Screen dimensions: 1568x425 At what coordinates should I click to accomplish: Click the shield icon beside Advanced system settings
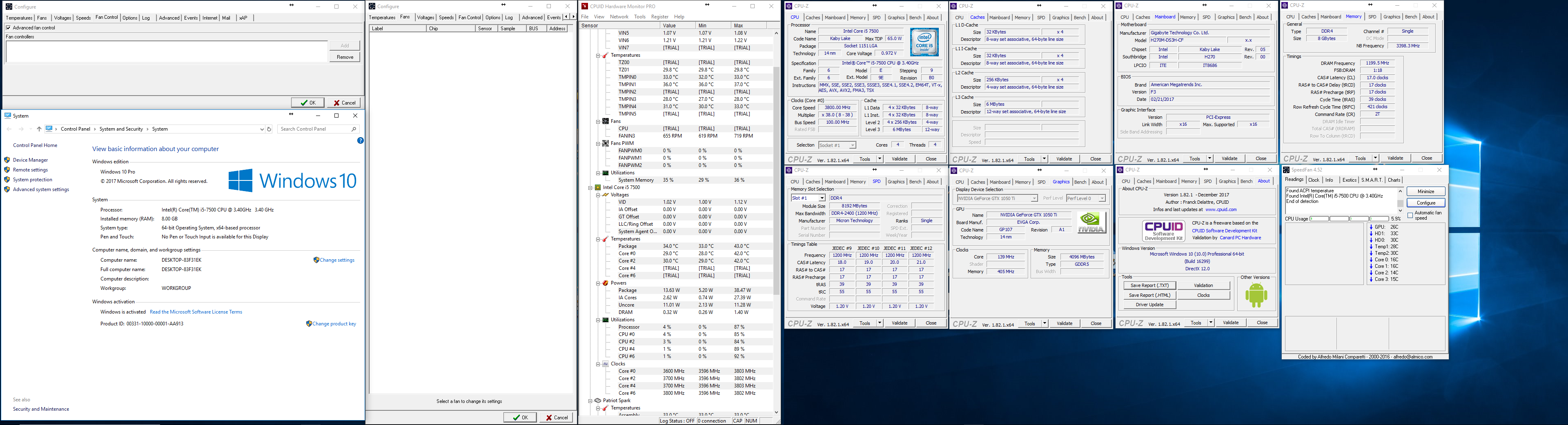tap(7, 189)
